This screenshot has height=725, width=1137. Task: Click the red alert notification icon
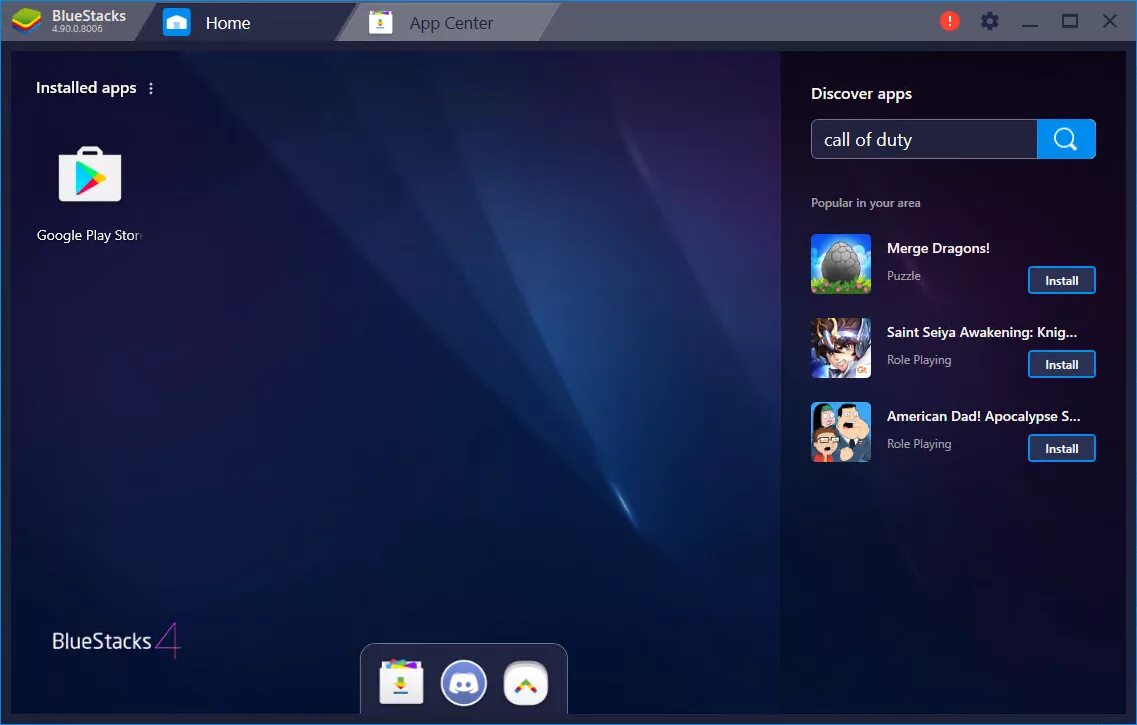949,21
